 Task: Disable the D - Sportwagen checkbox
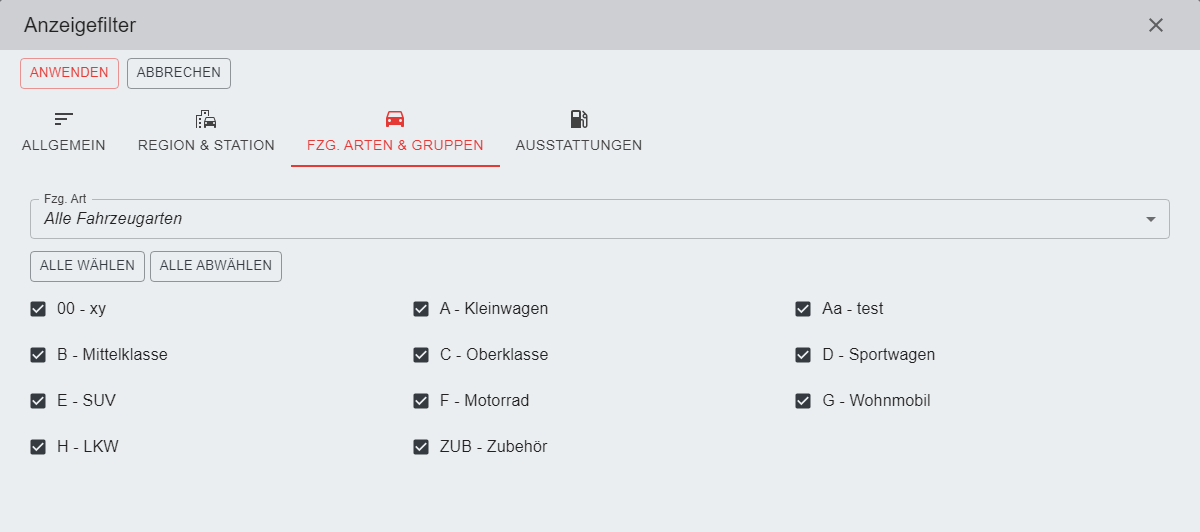(x=803, y=355)
